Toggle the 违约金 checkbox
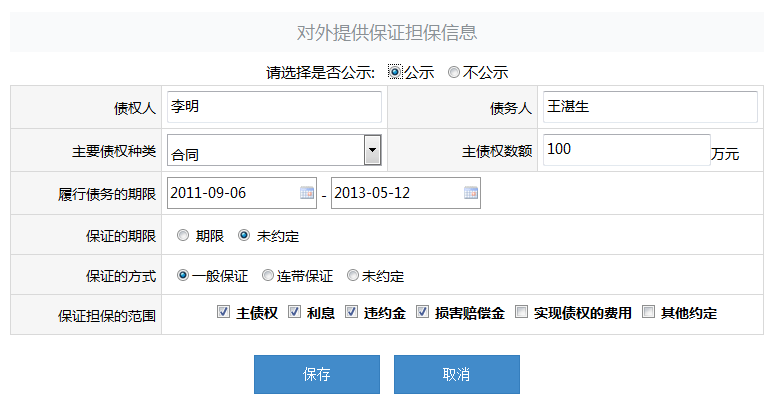The width and height of the screenshot is (770, 412). pyautogui.click(x=351, y=312)
